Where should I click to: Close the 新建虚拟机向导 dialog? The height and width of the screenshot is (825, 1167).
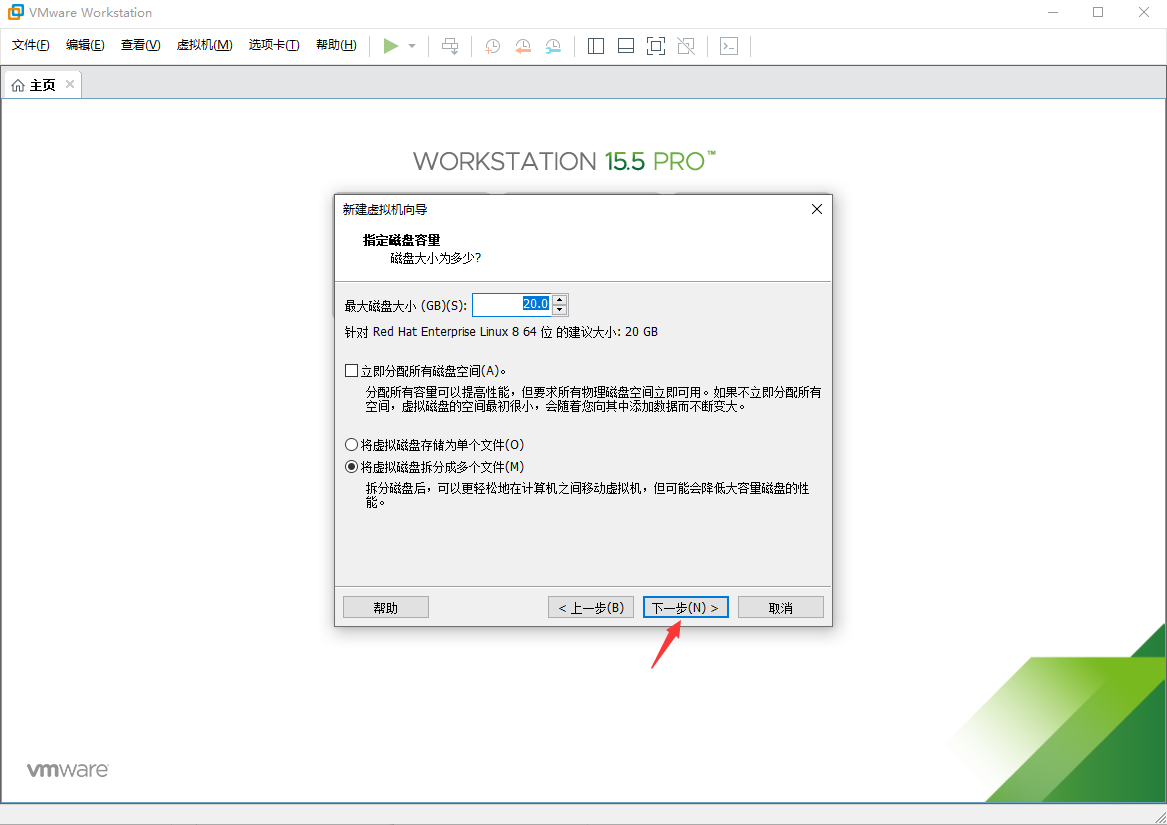(816, 209)
